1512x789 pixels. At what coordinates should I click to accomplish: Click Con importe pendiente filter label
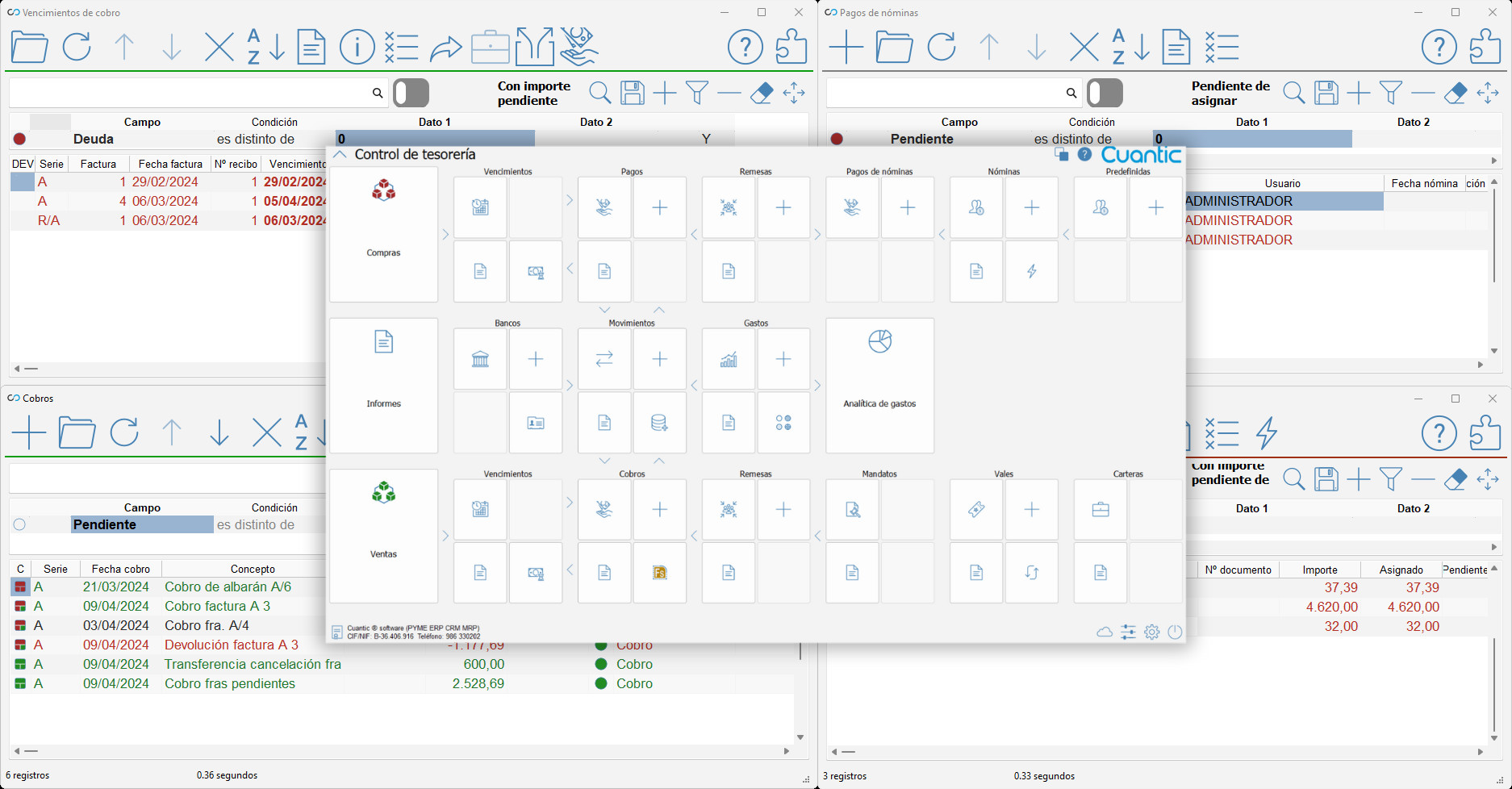(x=534, y=93)
